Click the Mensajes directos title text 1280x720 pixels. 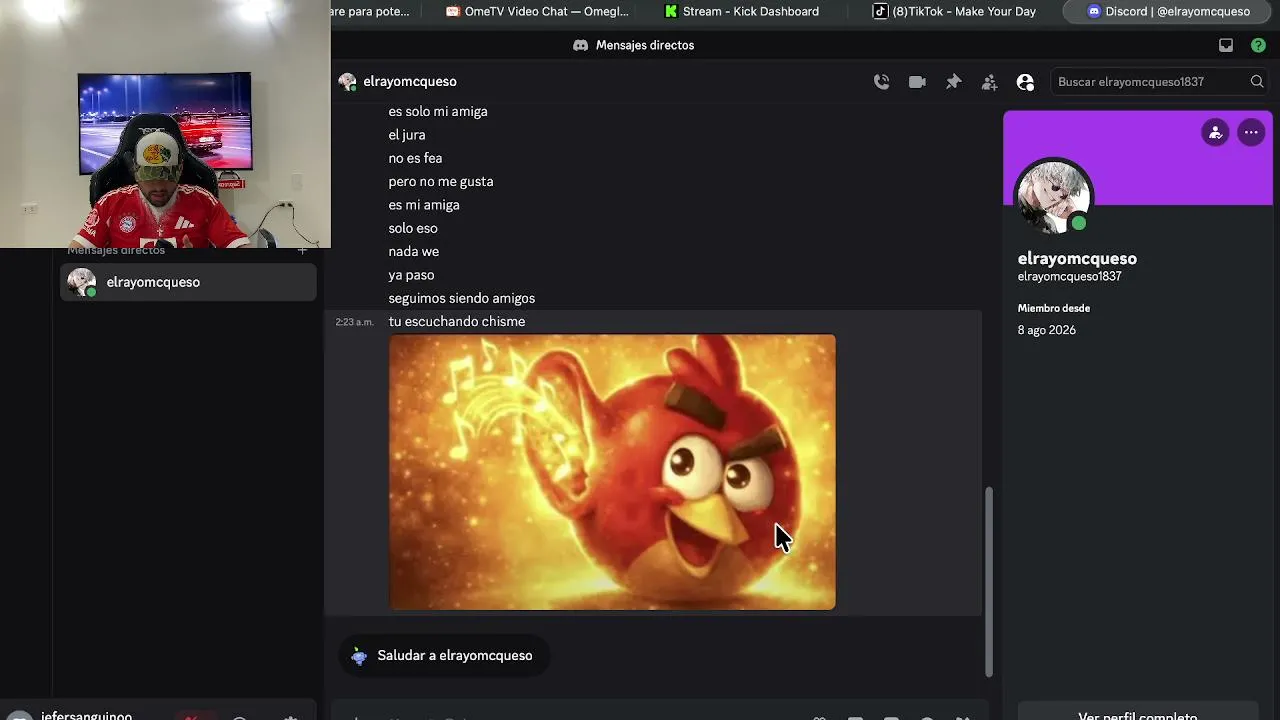[645, 45]
